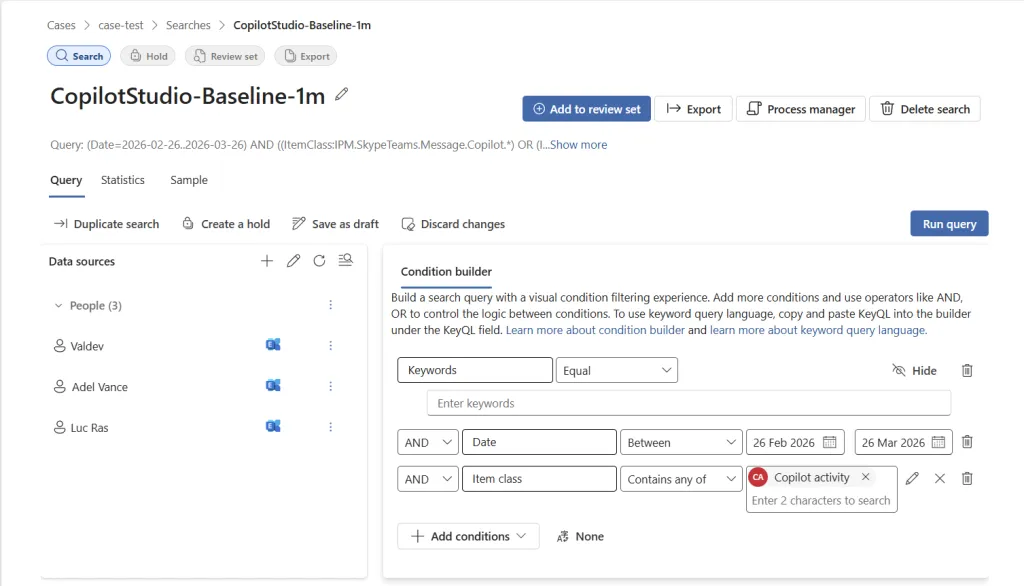Click Exchange mailbox icon for Valdev
This screenshot has width=1024, height=586.
pos(273,344)
